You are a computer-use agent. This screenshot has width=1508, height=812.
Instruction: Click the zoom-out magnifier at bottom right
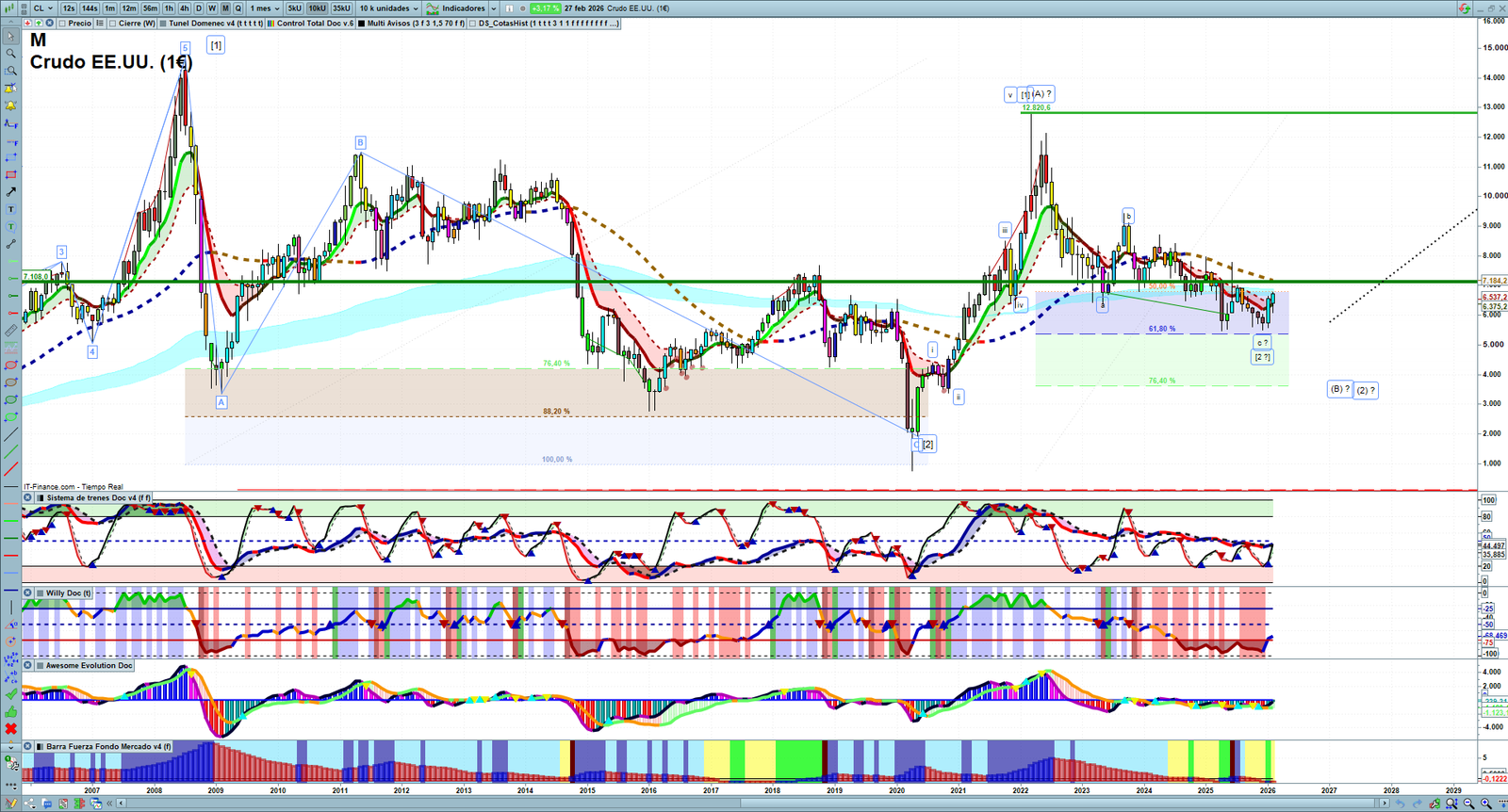(1468, 804)
